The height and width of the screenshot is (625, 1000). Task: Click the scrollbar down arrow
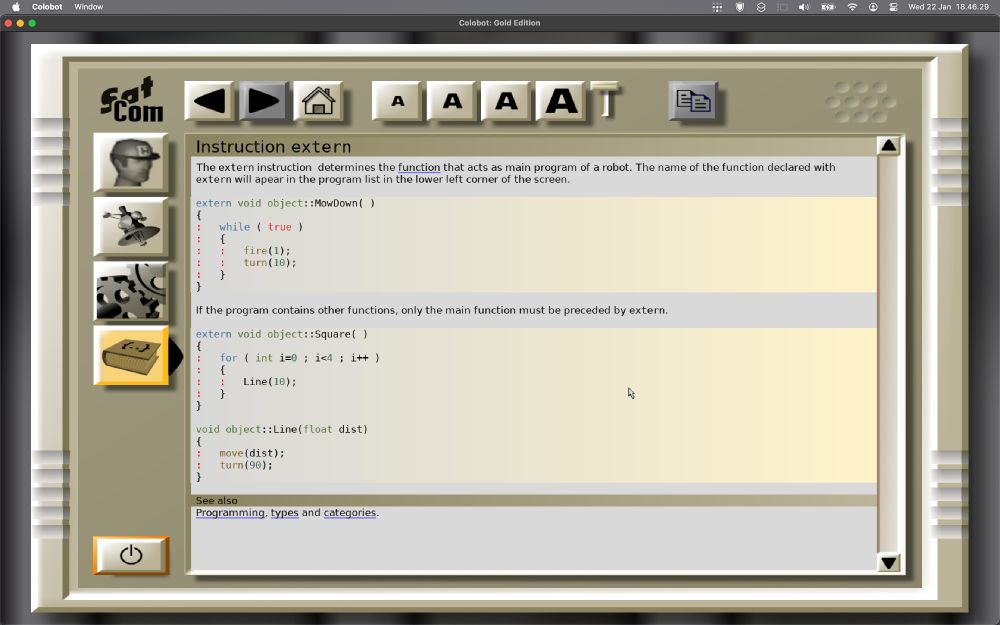(888, 562)
